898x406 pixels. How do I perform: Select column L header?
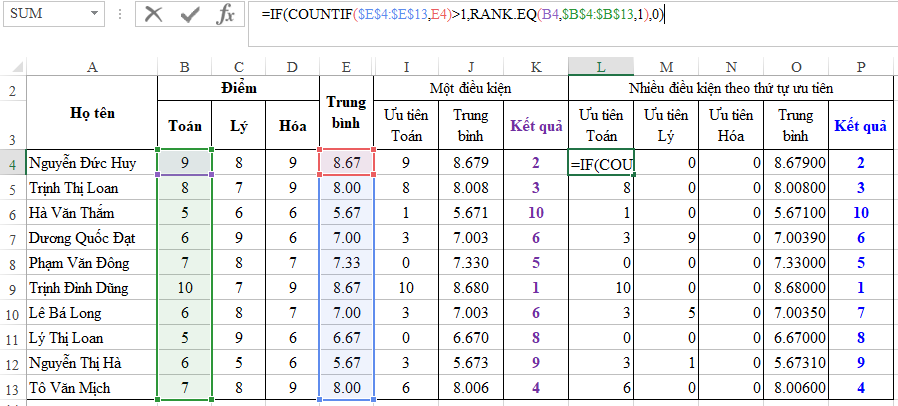pyautogui.click(x=600, y=66)
